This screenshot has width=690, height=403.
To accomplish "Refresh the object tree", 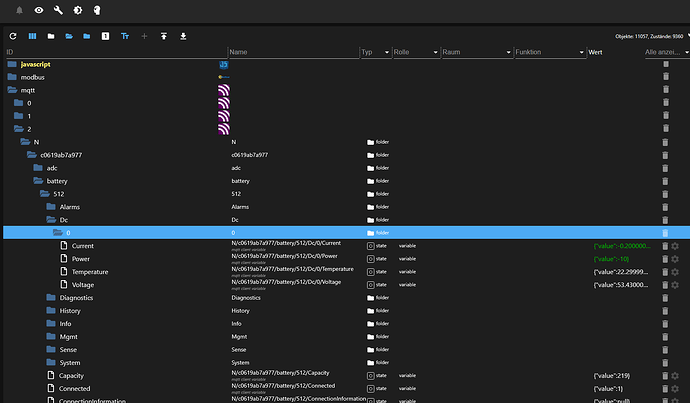I will (13, 36).
